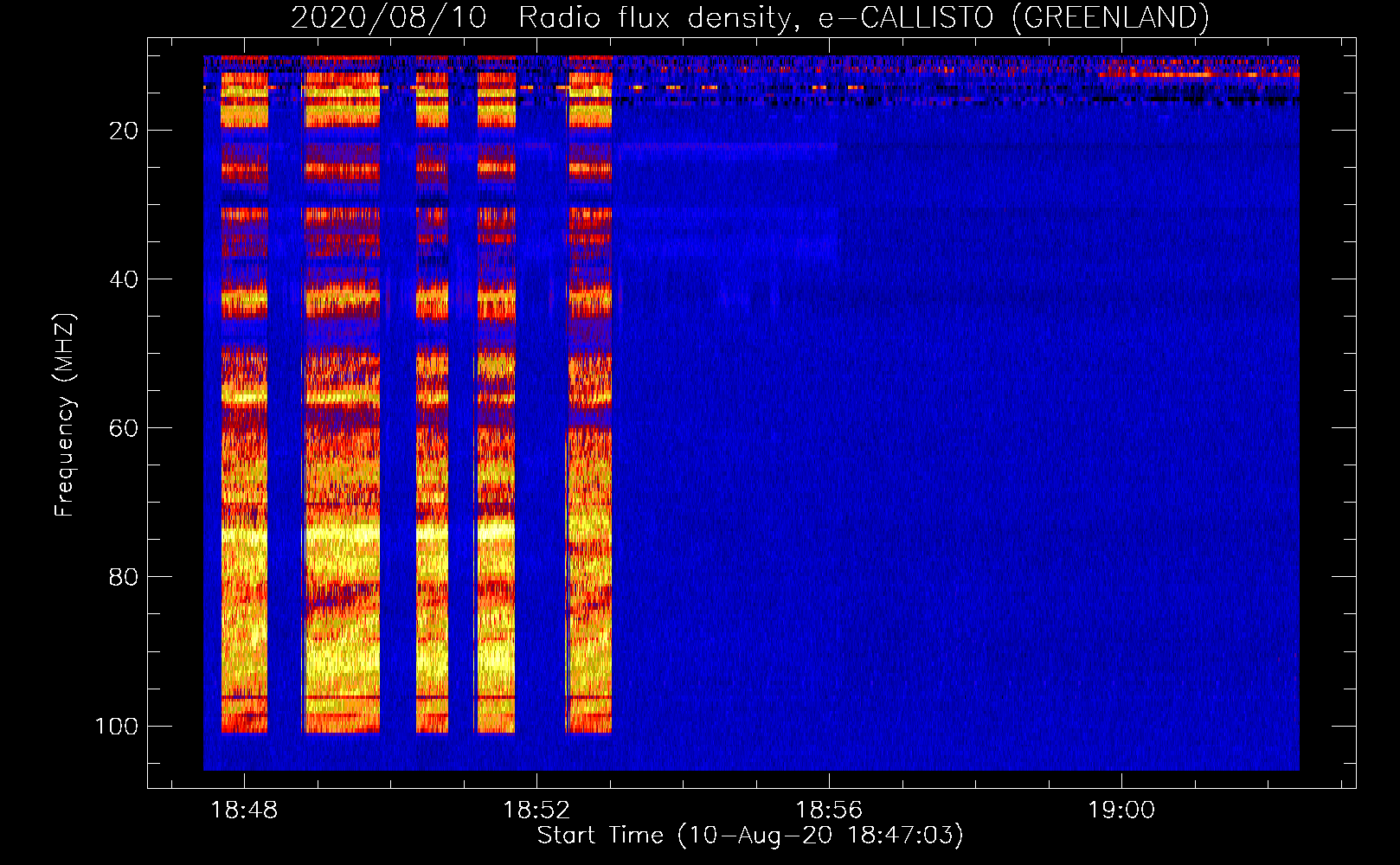Click the 19:00 time tick label
This screenshot has height=865, width=1400.
pos(1121,811)
